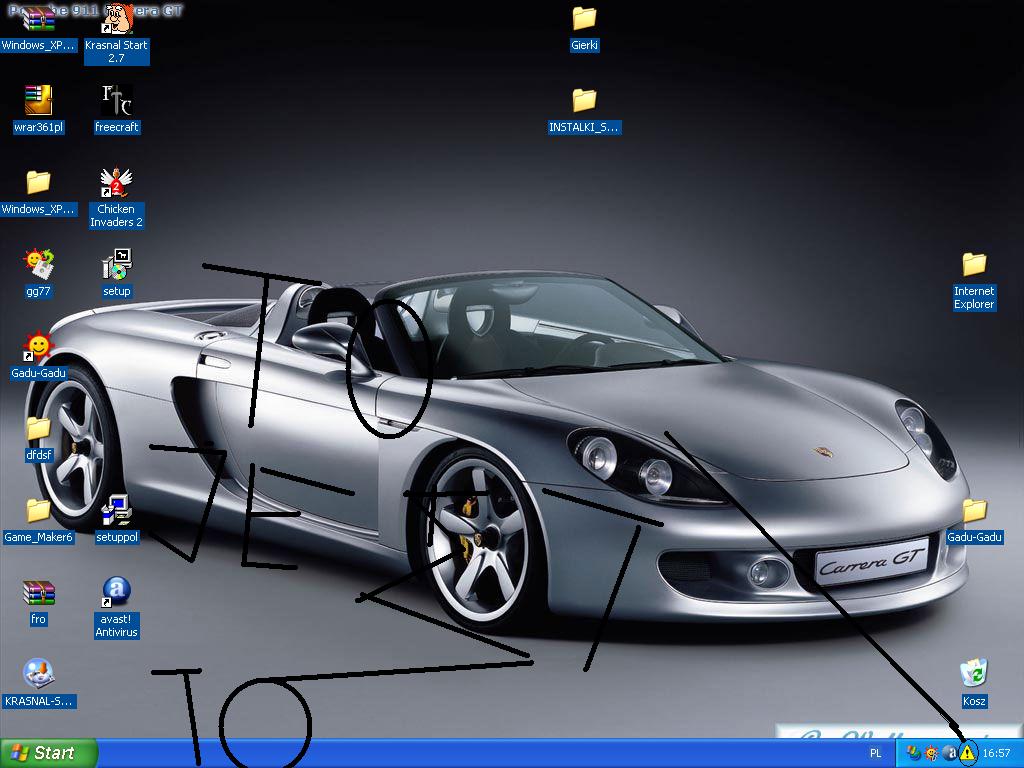Select the dfdsf folder
The image size is (1024, 768).
[38, 428]
